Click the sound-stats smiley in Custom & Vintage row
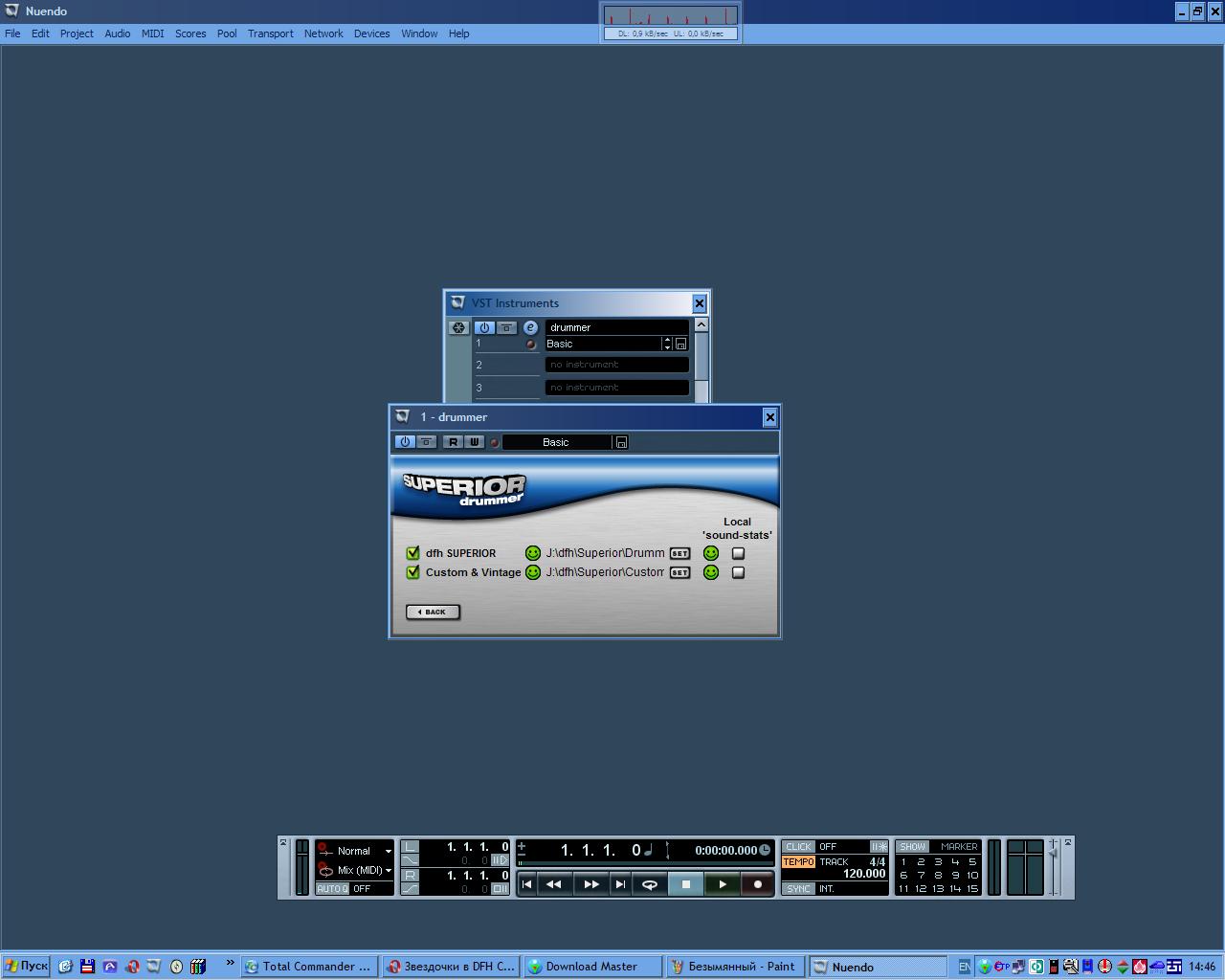Screen dimensions: 1225x980 point(711,572)
